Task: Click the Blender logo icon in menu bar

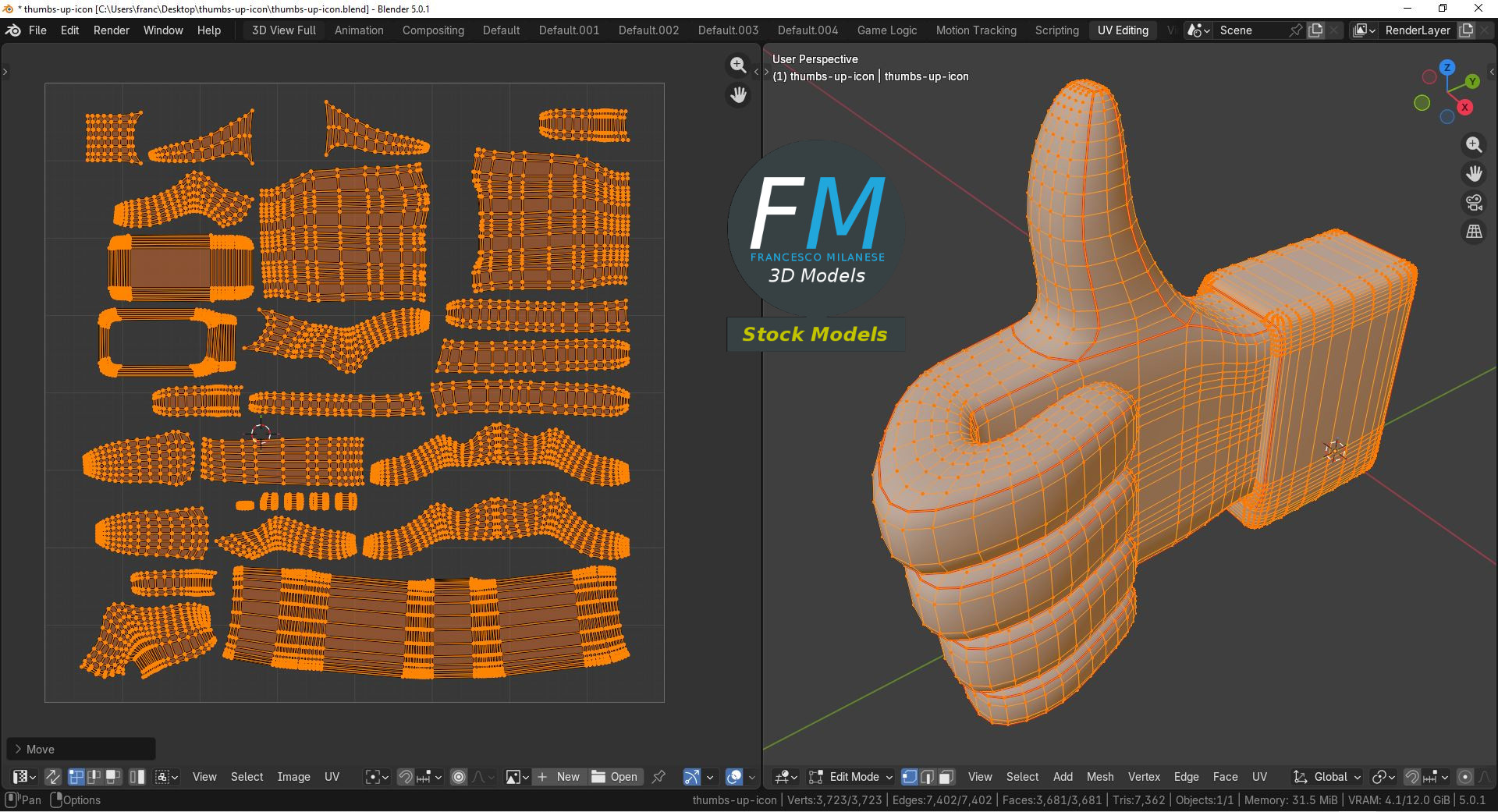Action: (13, 30)
